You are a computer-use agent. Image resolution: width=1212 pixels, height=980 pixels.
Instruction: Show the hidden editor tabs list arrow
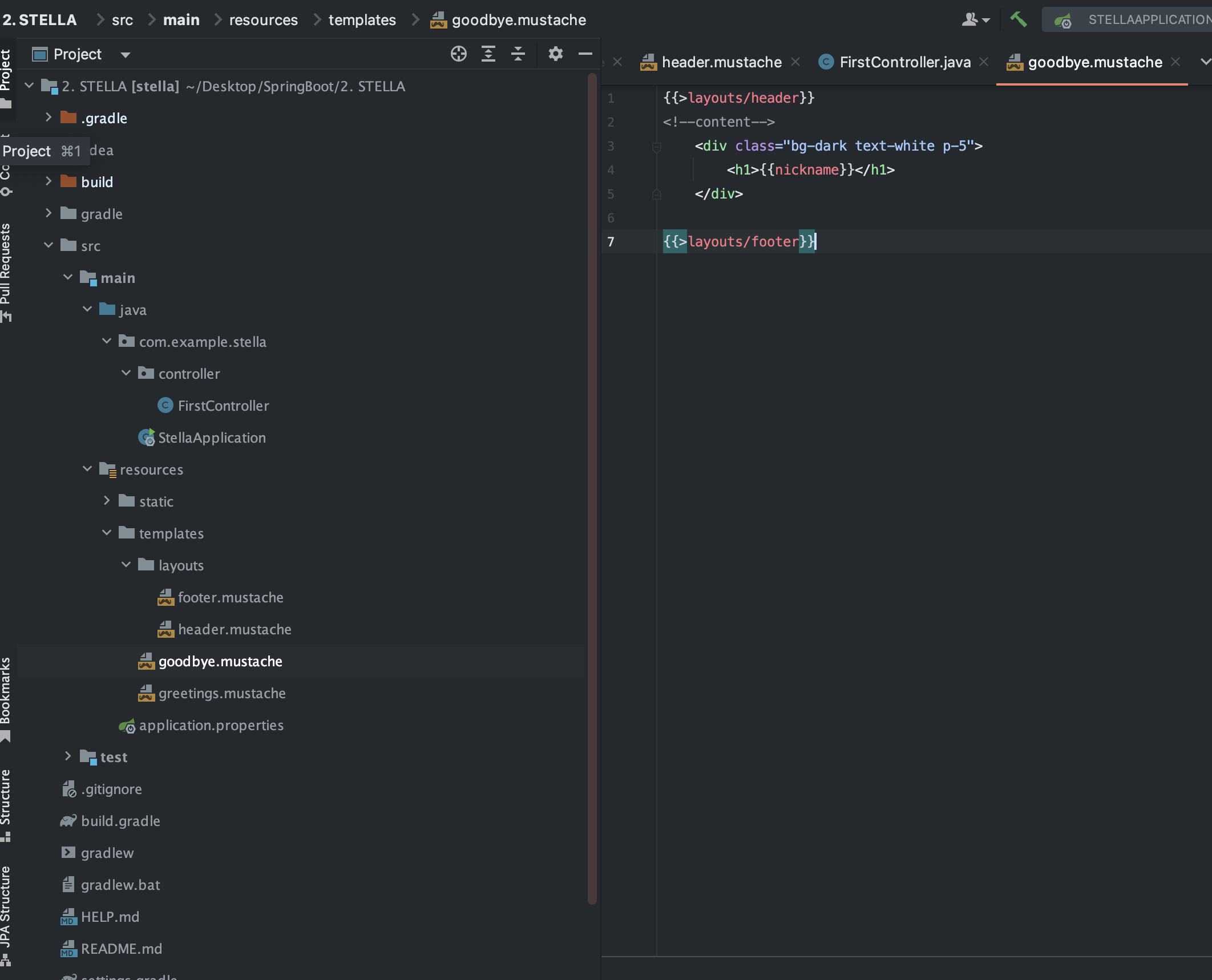click(x=1205, y=62)
